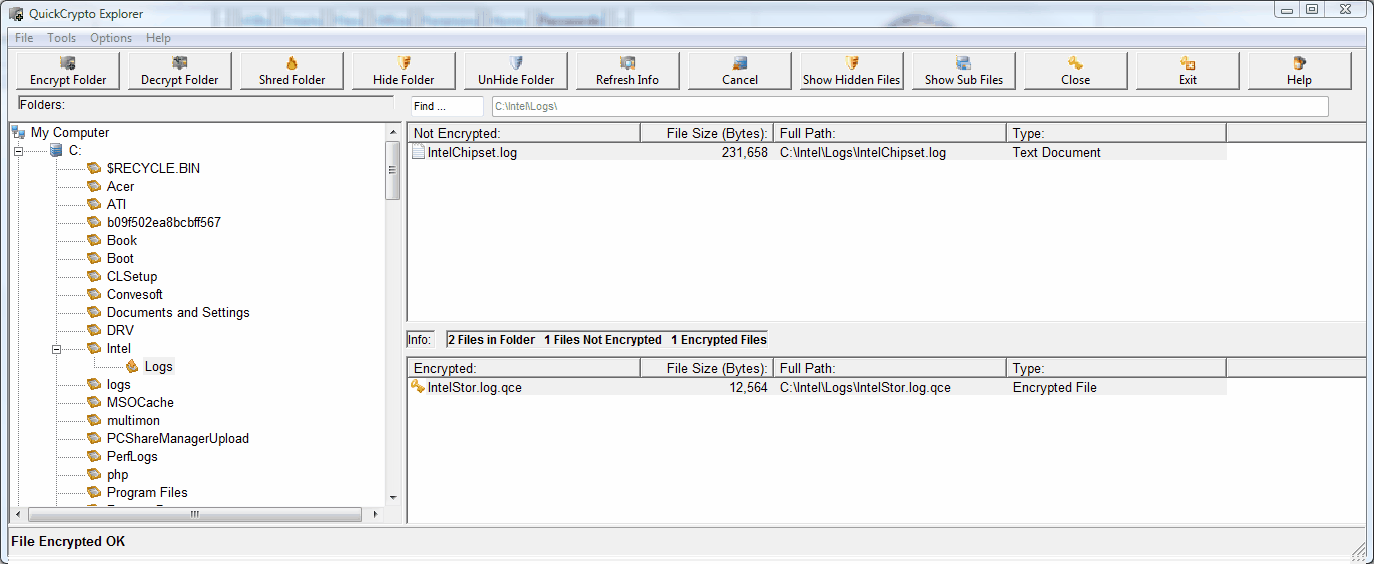Collapse the Intel folder node
The width and height of the screenshot is (1374, 564).
click(x=57, y=349)
